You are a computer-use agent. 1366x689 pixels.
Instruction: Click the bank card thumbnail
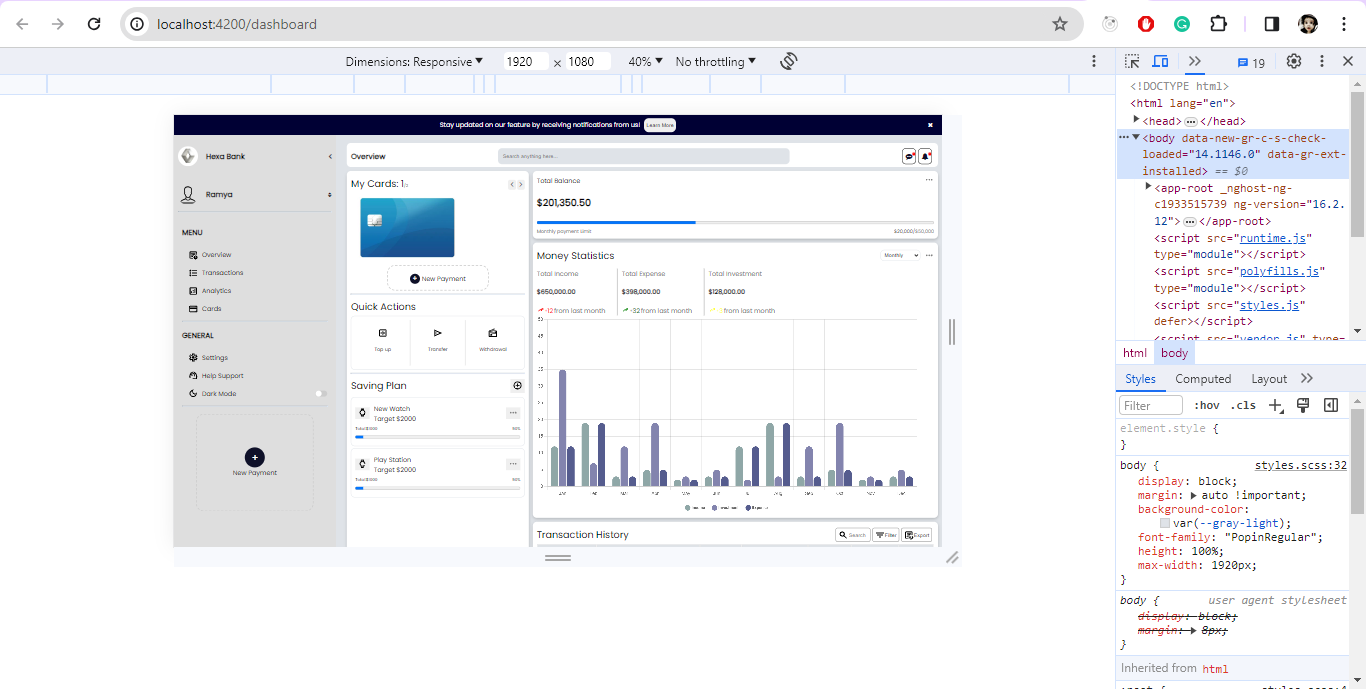tap(407, 228)
